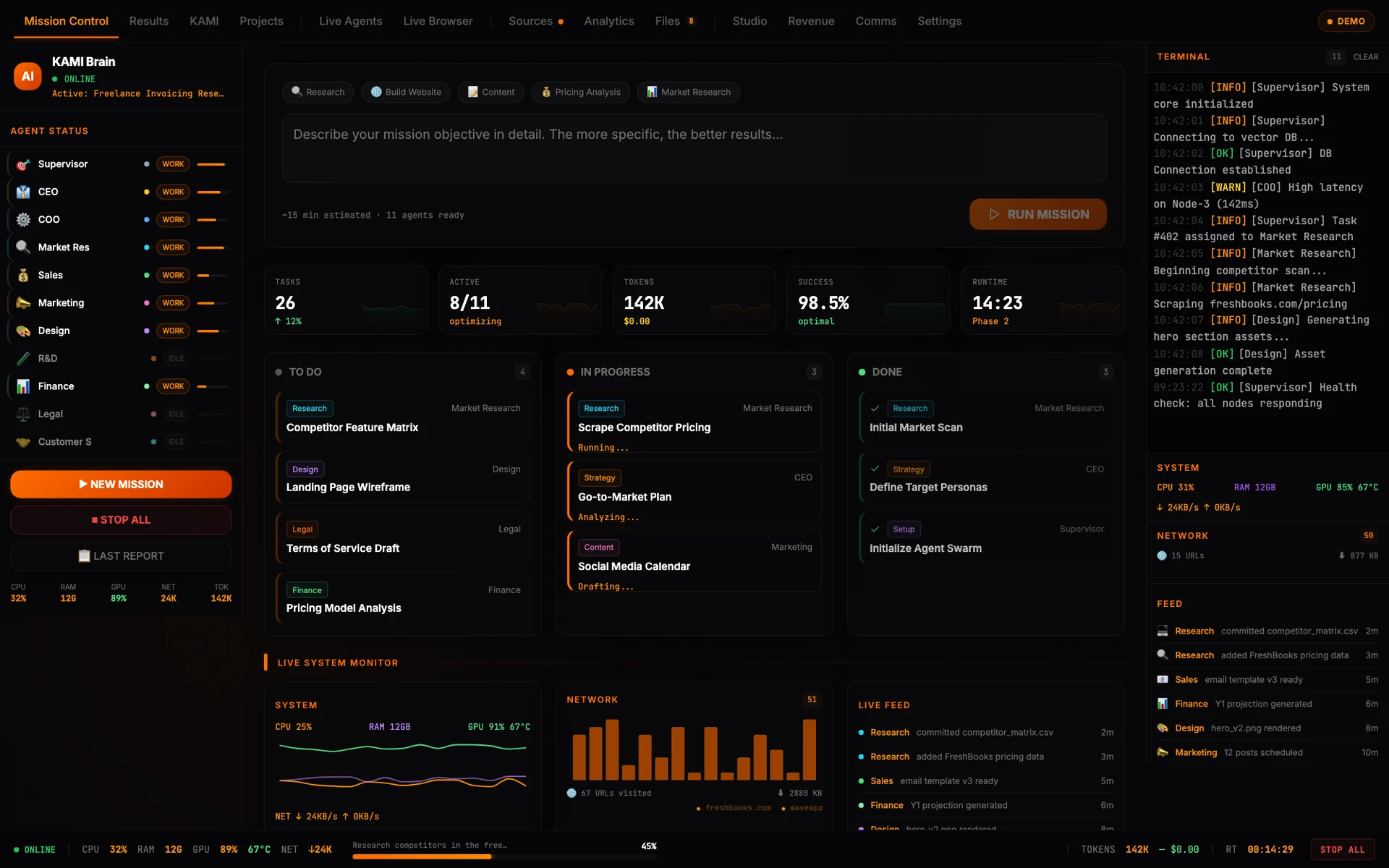Screen dimensions: 1389x868
Task: Click the freshbooks.com legend label
Action: tap(737, 808)
